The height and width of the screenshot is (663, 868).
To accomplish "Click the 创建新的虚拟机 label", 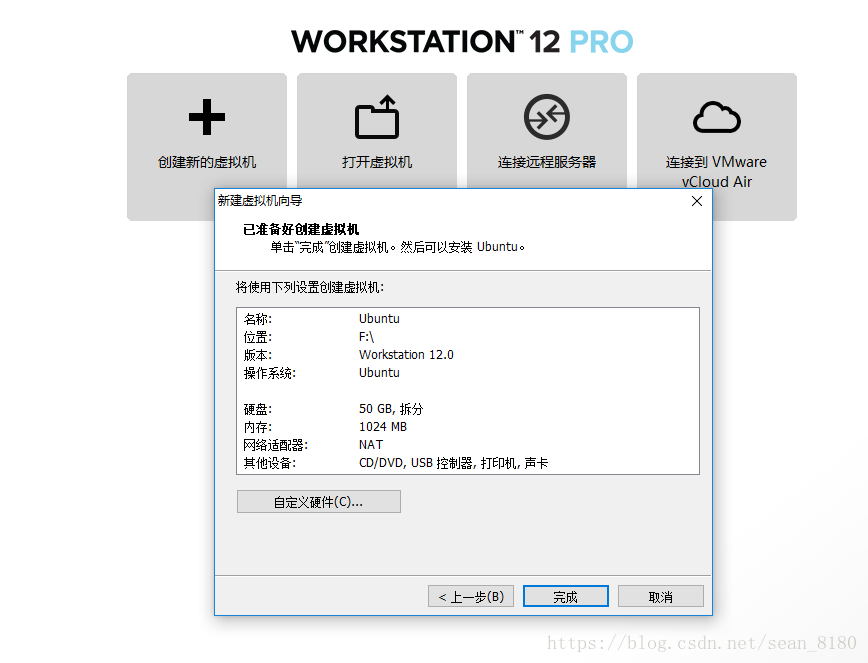I will 207,162.
